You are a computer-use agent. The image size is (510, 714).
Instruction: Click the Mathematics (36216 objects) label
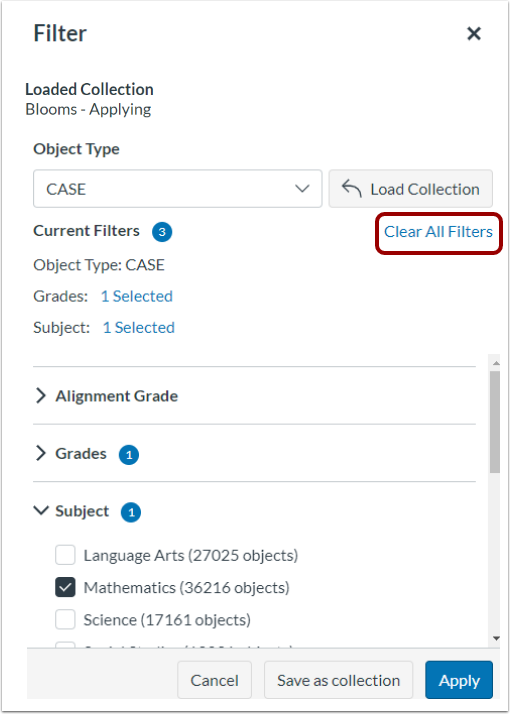187,588
